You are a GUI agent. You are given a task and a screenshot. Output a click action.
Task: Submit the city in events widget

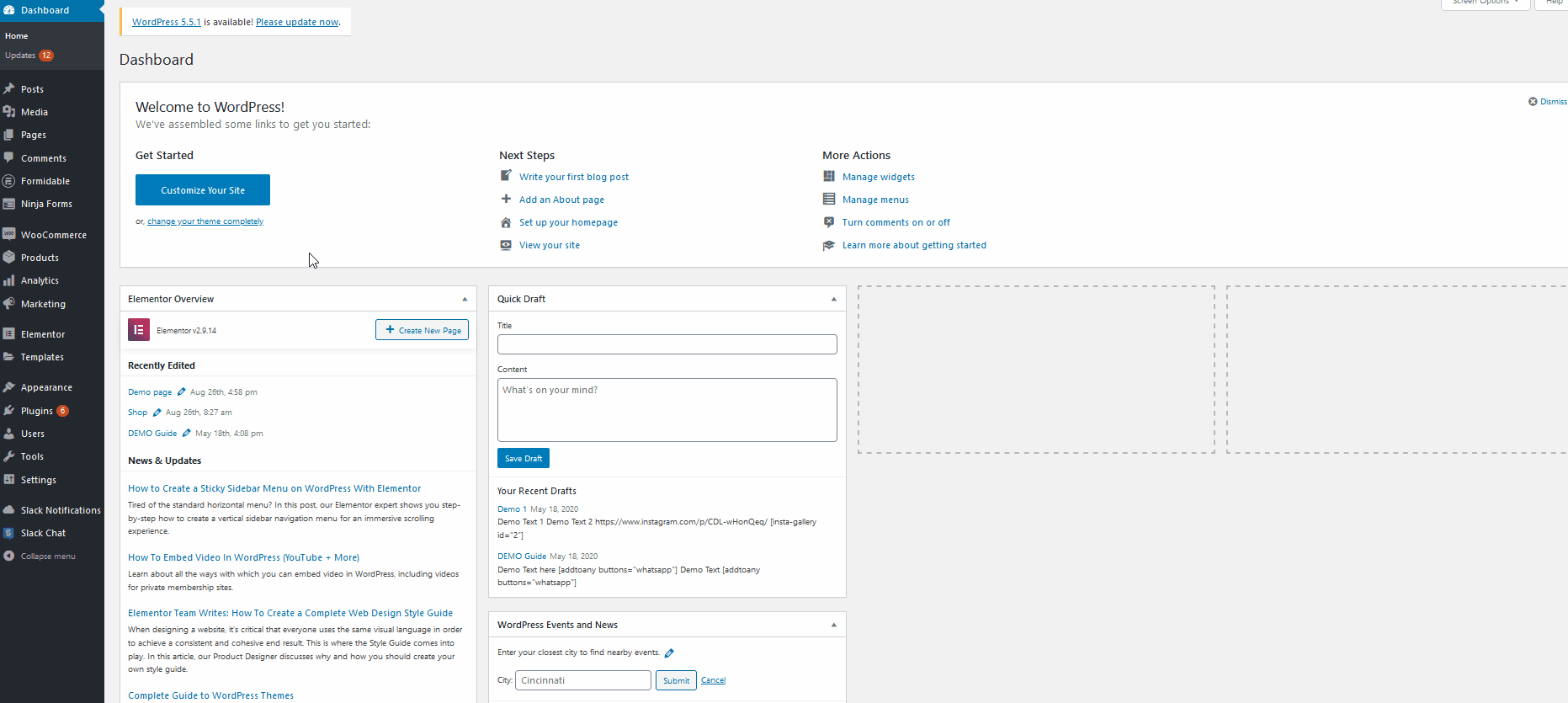tap(676, 680)
